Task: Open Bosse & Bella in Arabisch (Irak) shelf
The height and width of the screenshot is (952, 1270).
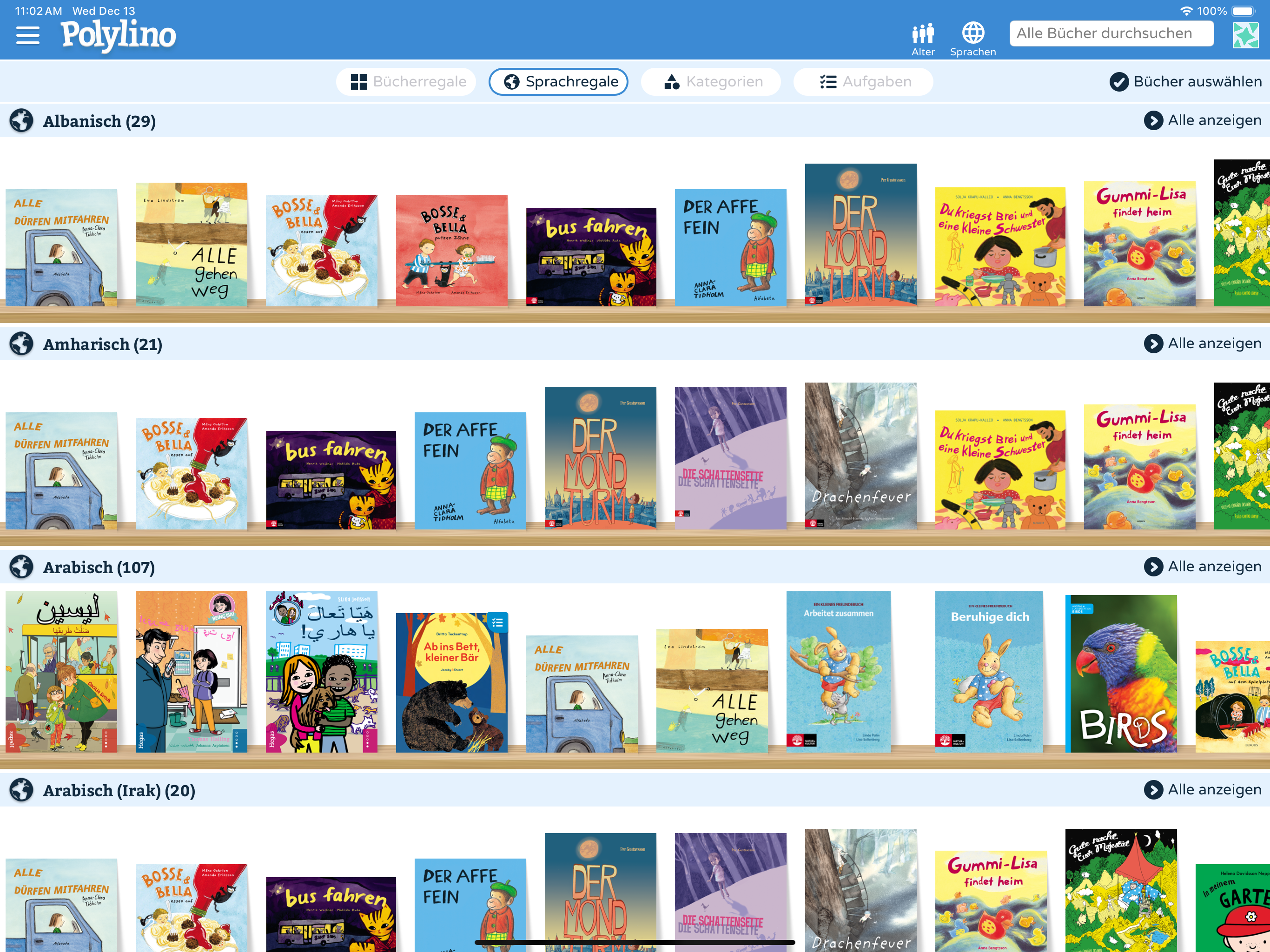Action: (x=191, y=908)
